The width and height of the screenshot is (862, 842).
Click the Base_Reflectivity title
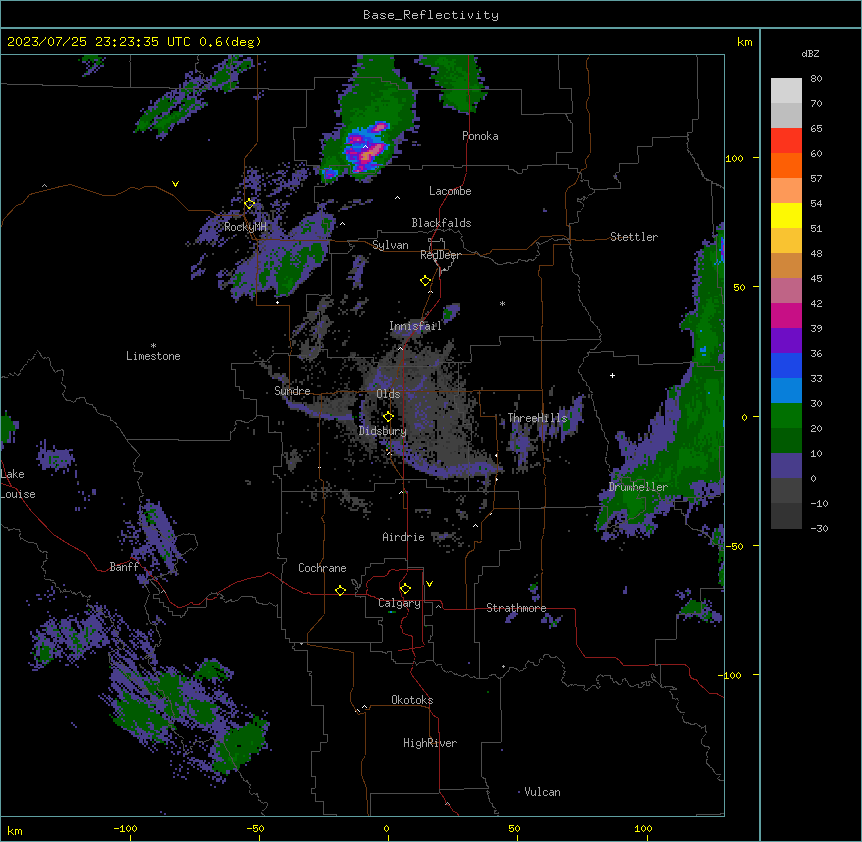coord(431,15)
